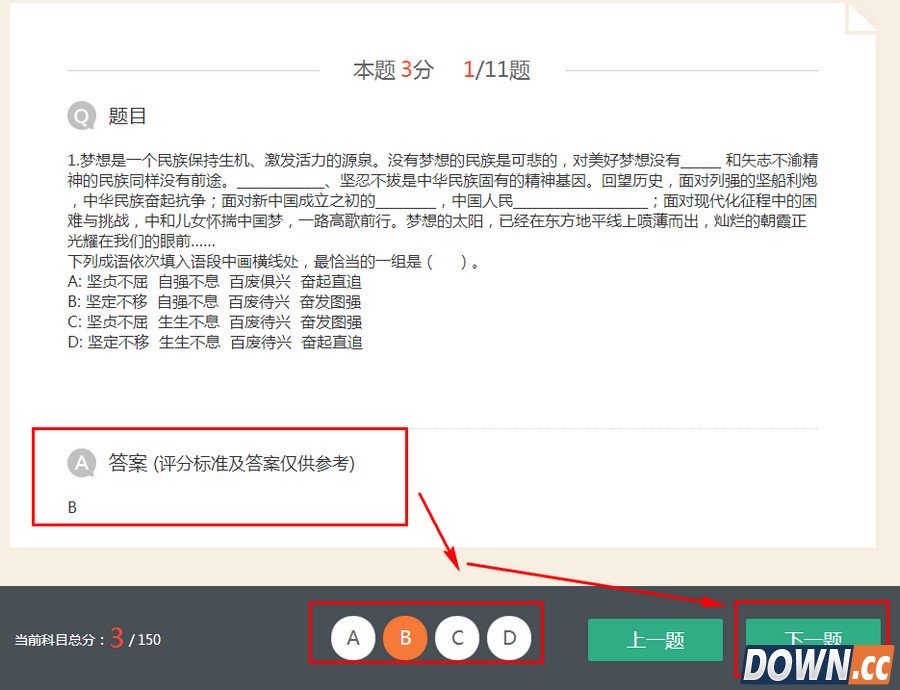Click the 下一题 button
Image resolution: width=900 pixels, height=690 pixels.
pos(813,640)
